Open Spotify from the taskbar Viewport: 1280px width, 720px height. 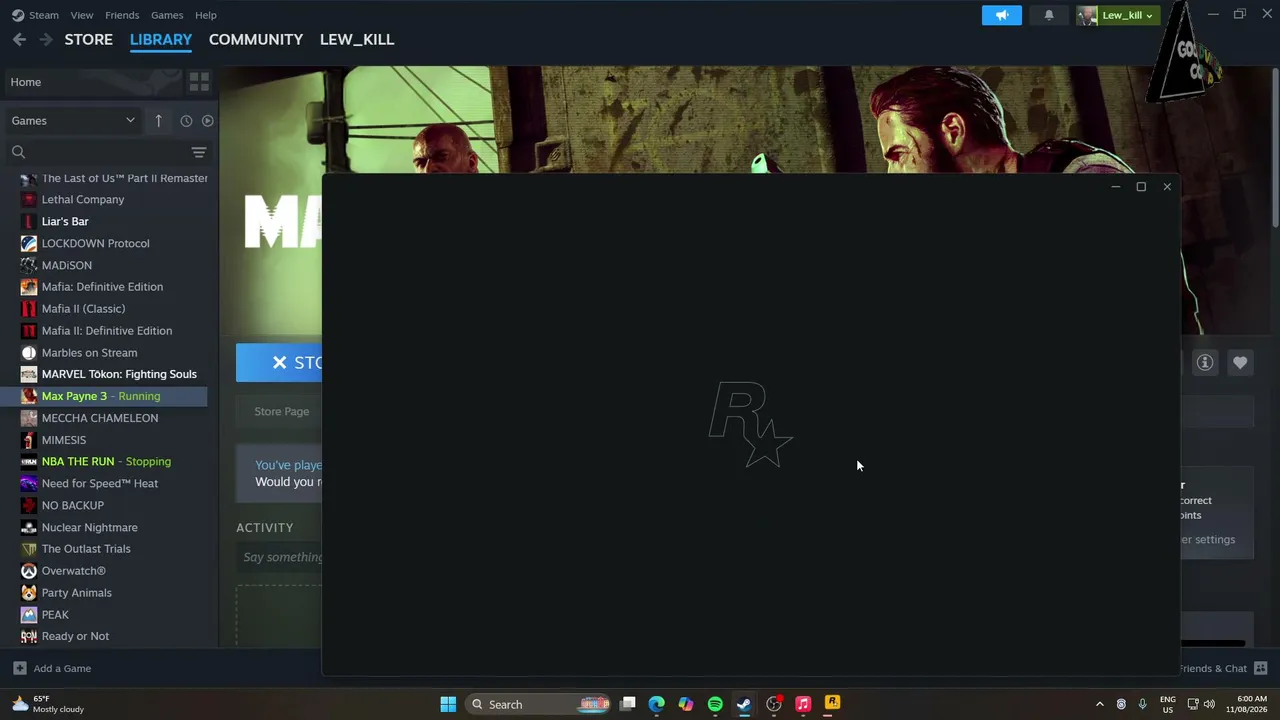(x=715, y=704)
